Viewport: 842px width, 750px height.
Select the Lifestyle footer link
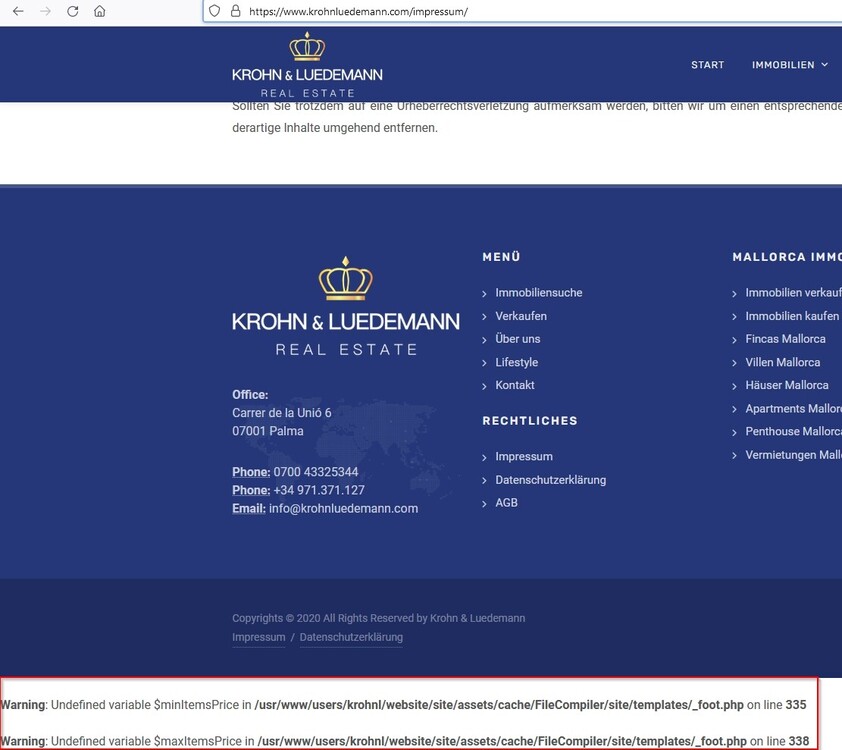(516, 362)
